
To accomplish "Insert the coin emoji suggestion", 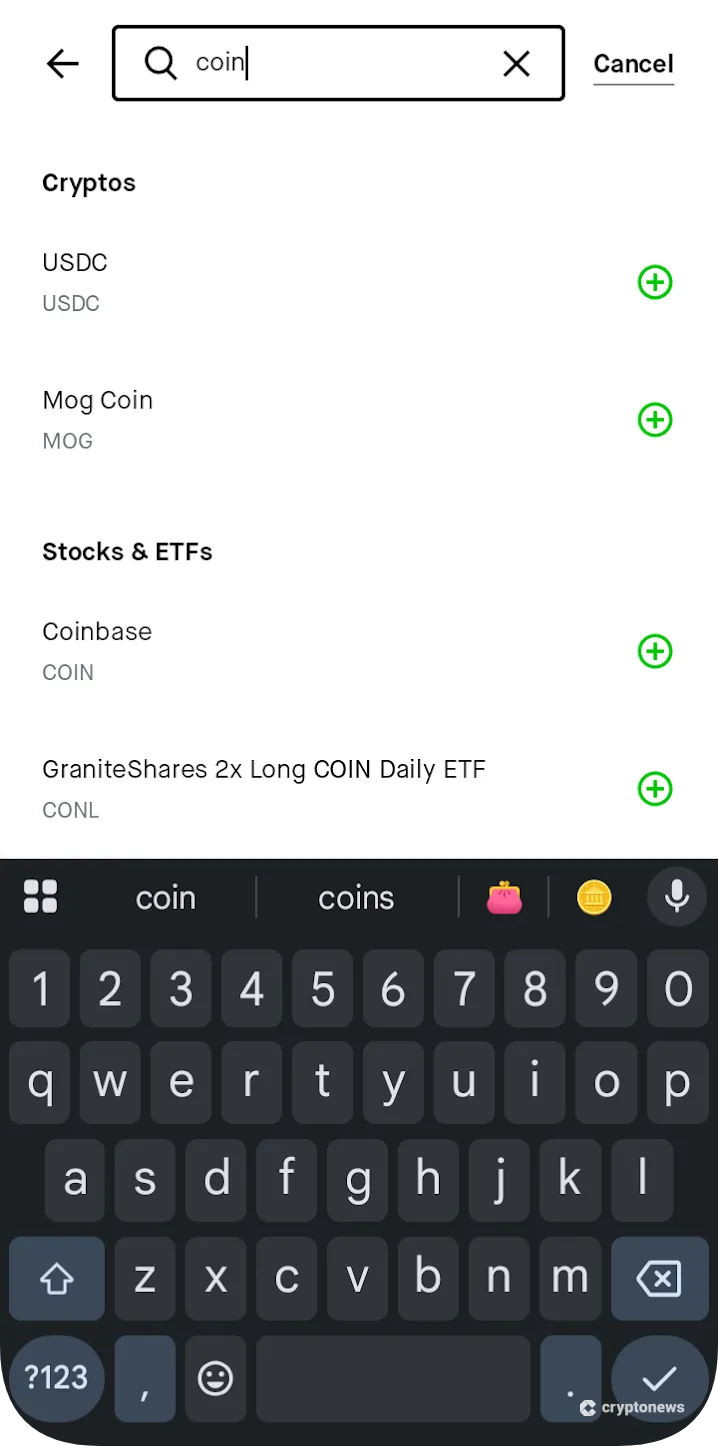I will [x=594, y=896].
